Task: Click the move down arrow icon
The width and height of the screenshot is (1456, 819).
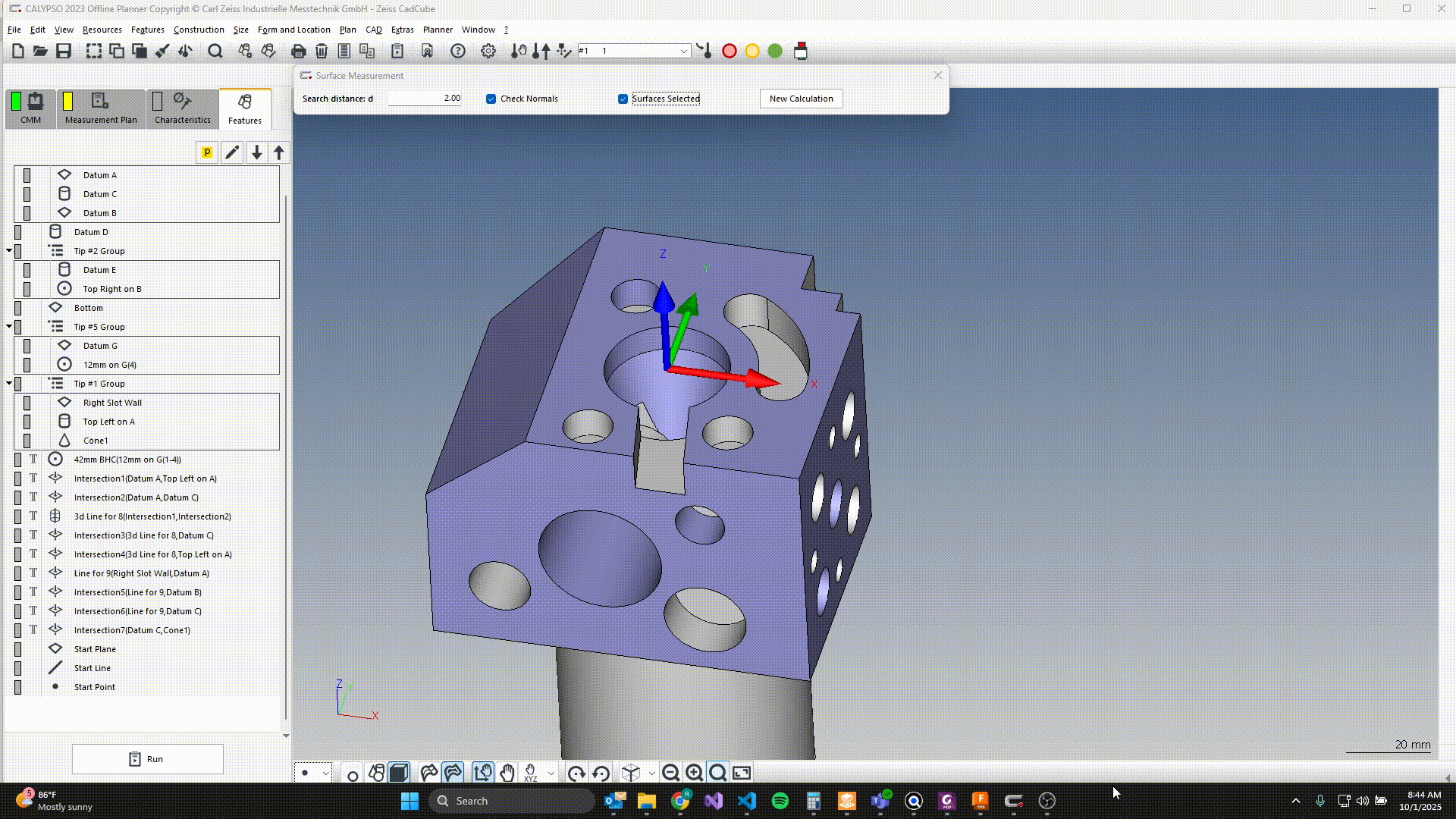Action: [257, 152]
